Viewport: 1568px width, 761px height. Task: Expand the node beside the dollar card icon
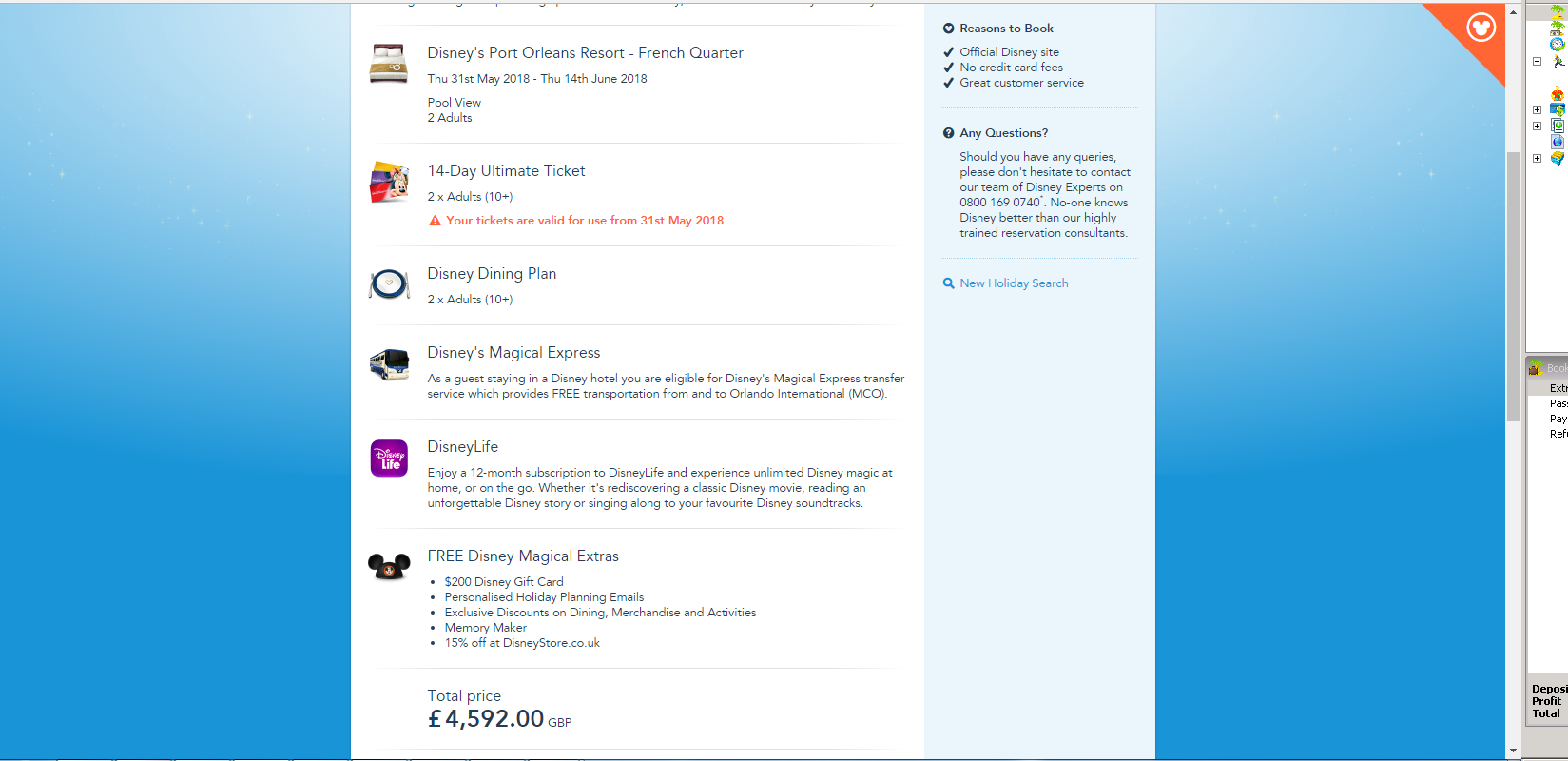coord(1537,110)
